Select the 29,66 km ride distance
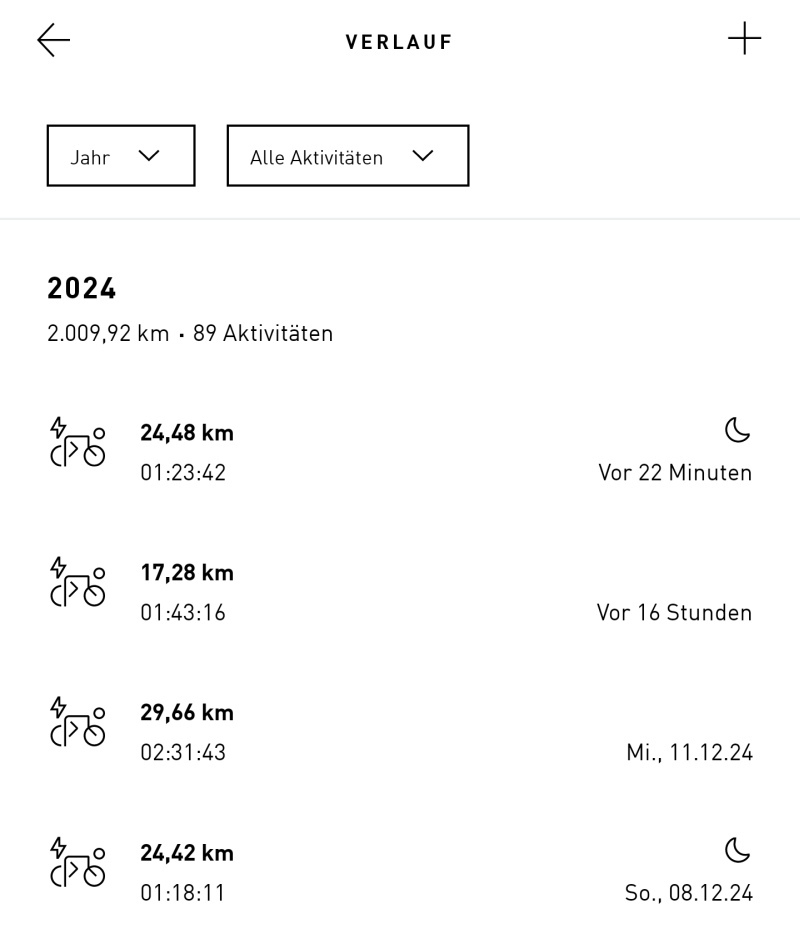800x934 pixels. pos(187,713)
